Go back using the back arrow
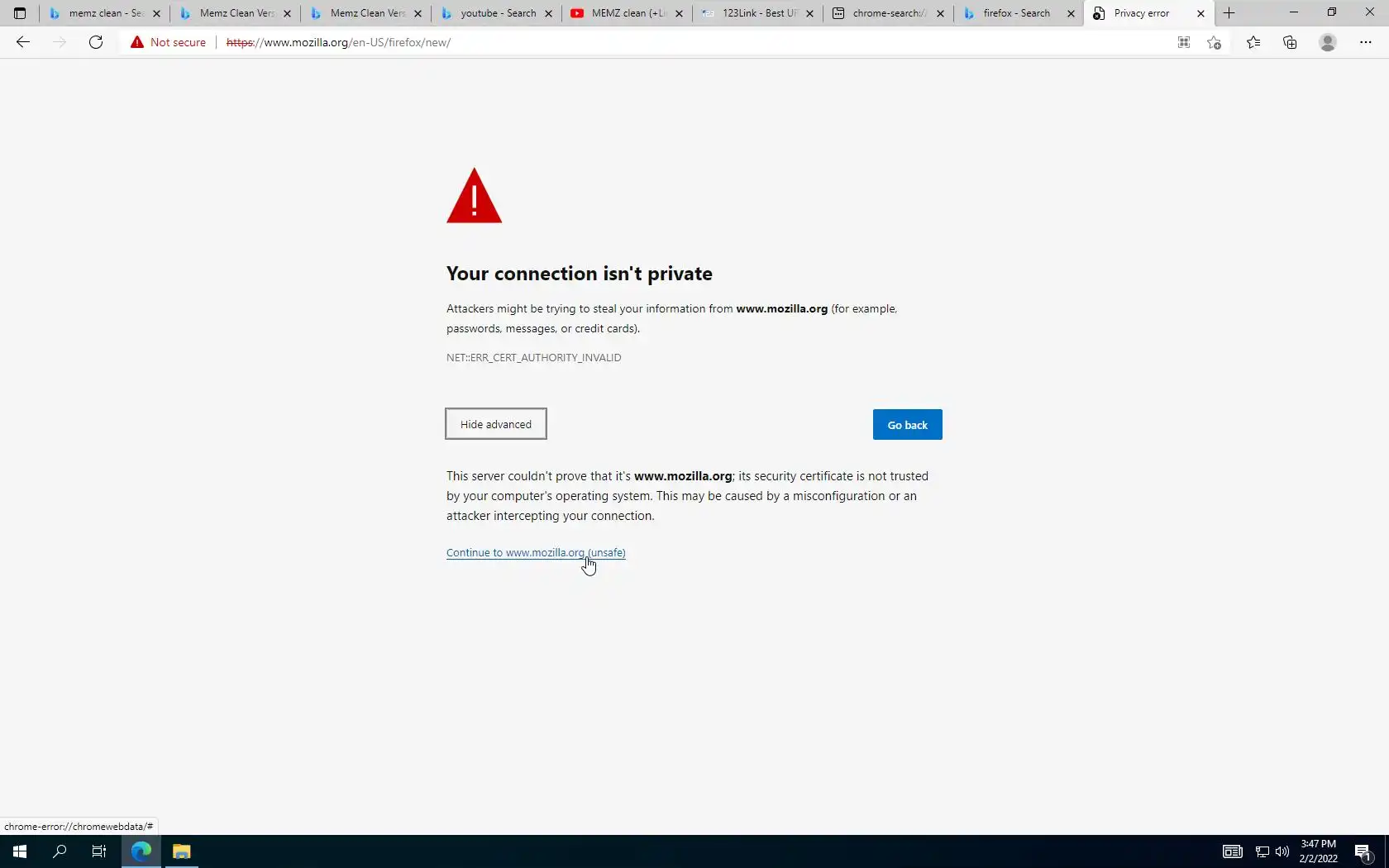 coord(23,42)
